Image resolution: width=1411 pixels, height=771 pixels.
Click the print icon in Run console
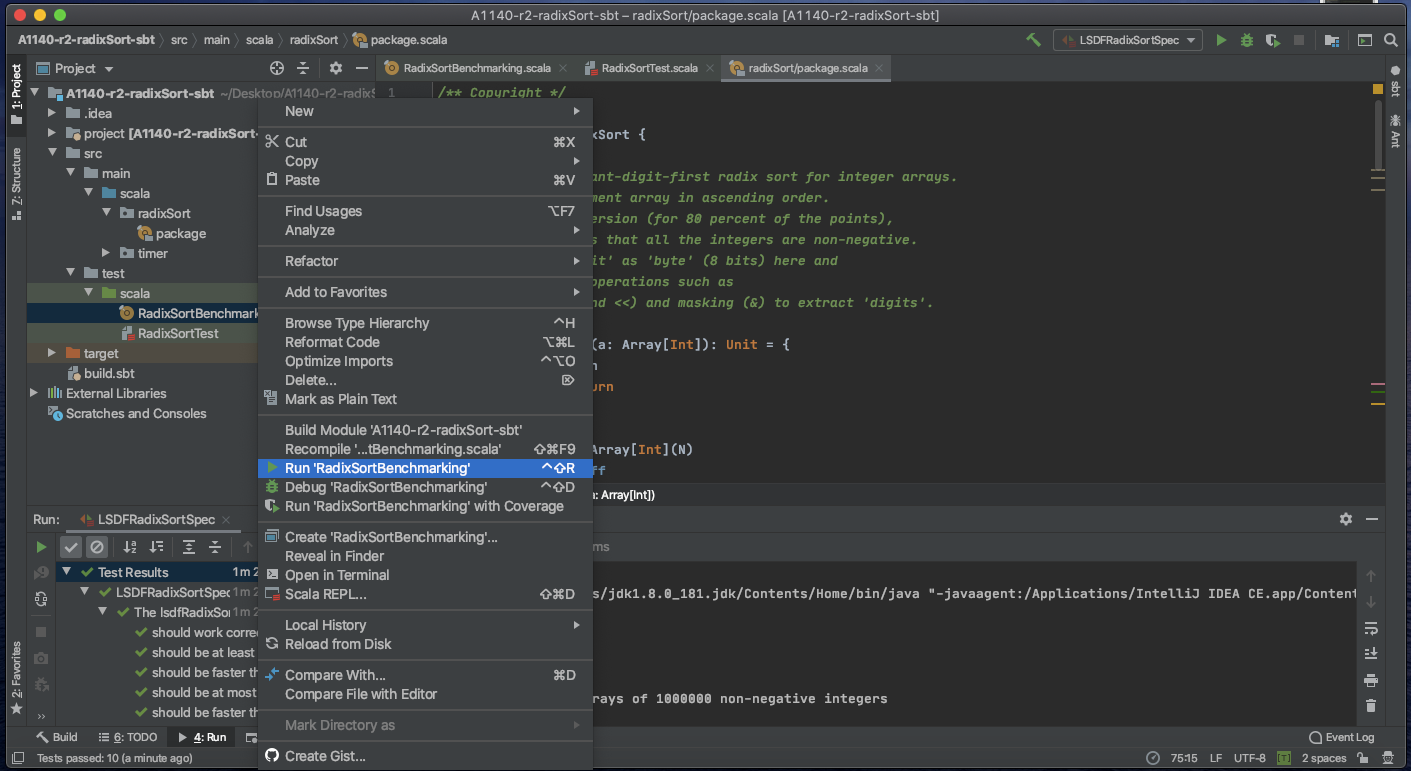coord(1371,680)
